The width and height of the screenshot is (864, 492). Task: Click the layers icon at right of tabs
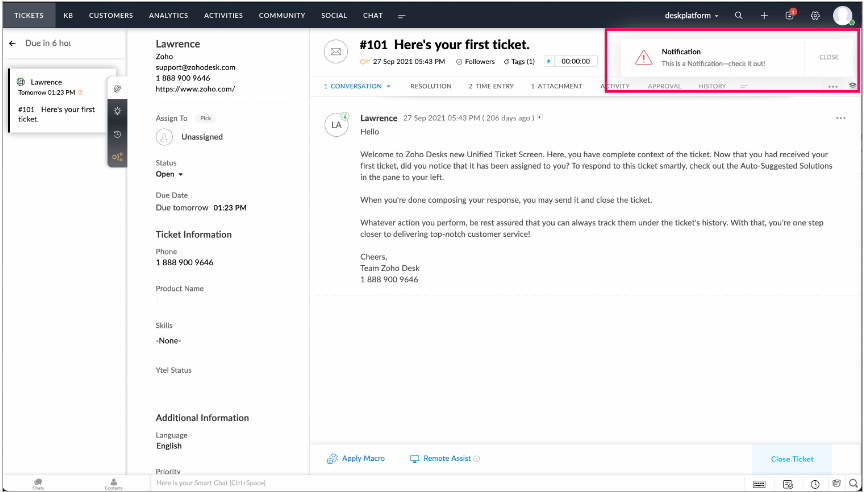(853, 86)
